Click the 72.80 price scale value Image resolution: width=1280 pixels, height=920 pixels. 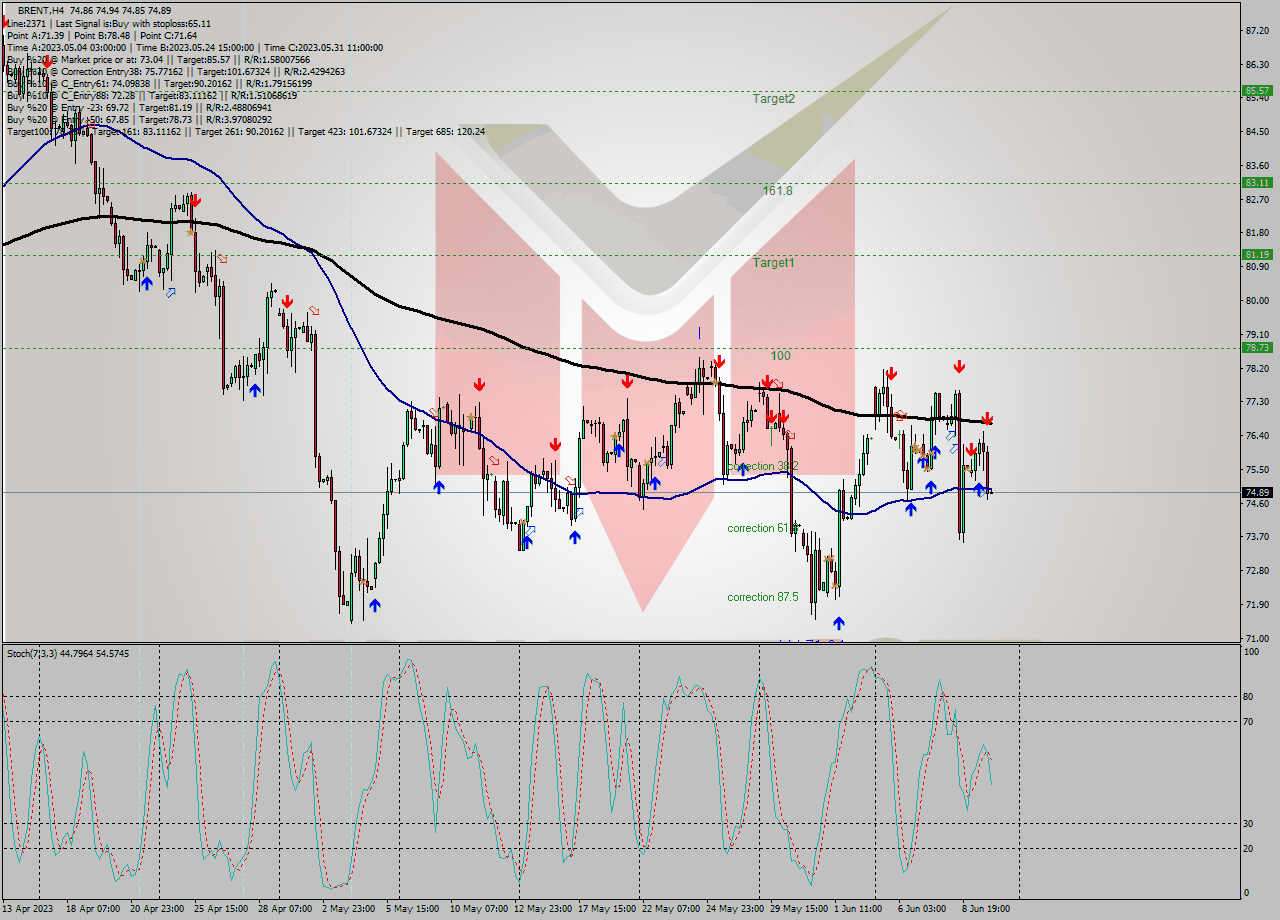click(x=1257, y=571)
